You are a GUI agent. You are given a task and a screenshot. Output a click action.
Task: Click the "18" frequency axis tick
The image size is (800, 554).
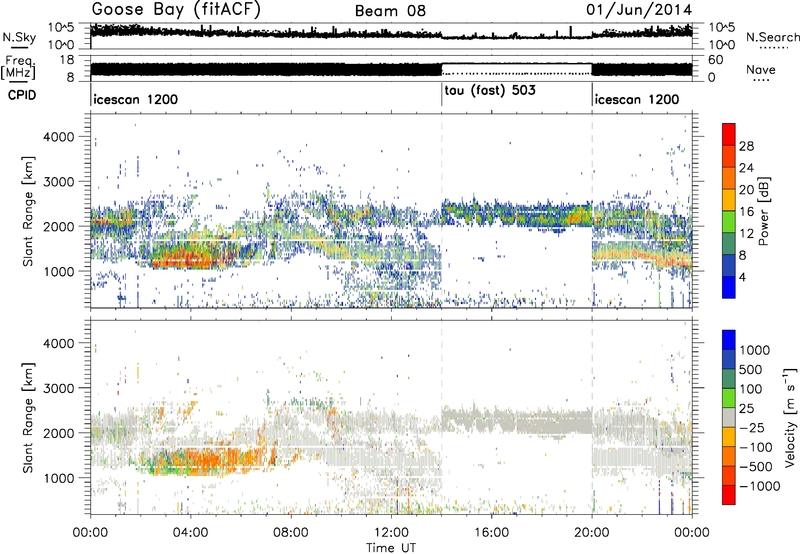tap(67, 60)
